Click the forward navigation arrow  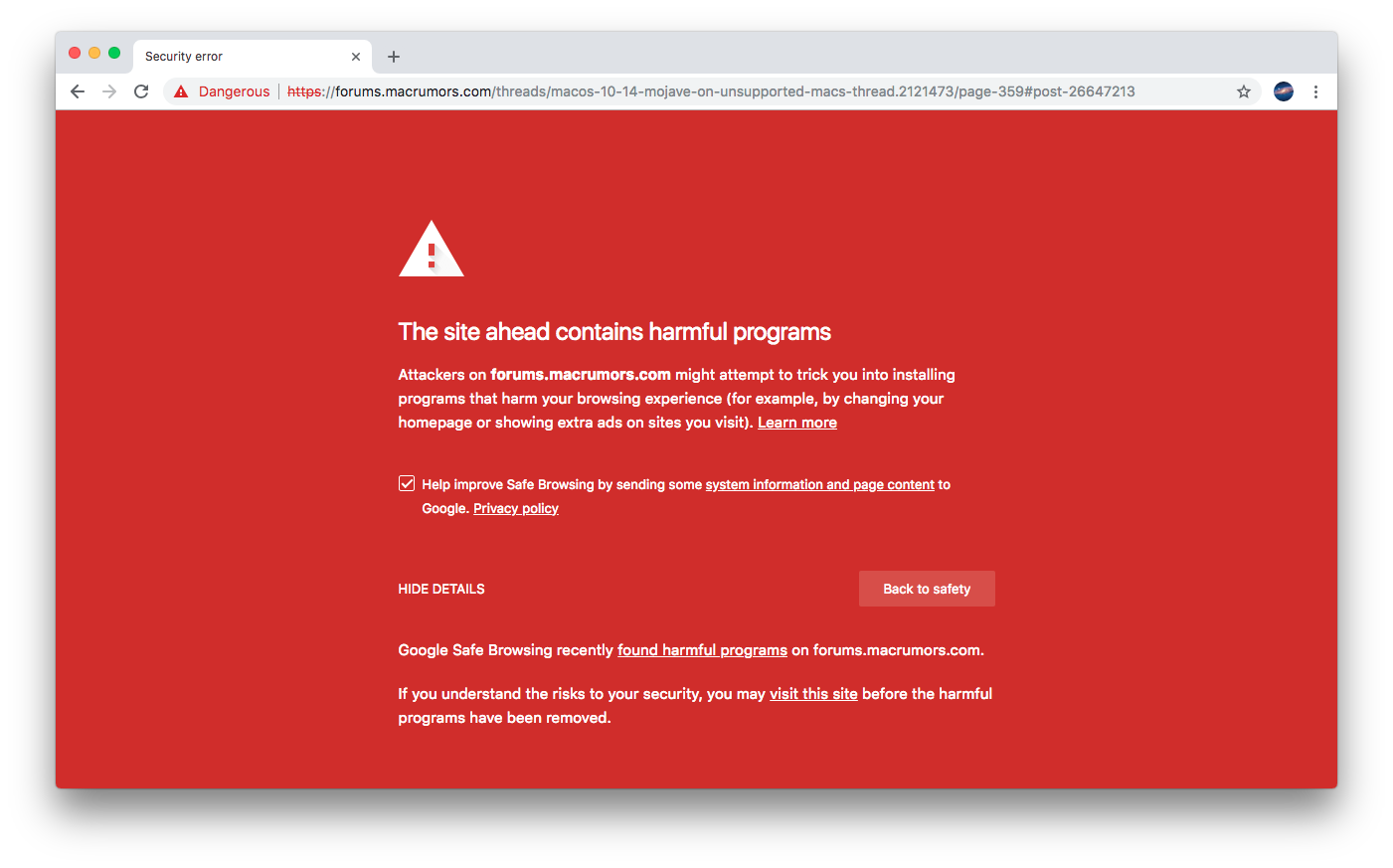point(109,91)
